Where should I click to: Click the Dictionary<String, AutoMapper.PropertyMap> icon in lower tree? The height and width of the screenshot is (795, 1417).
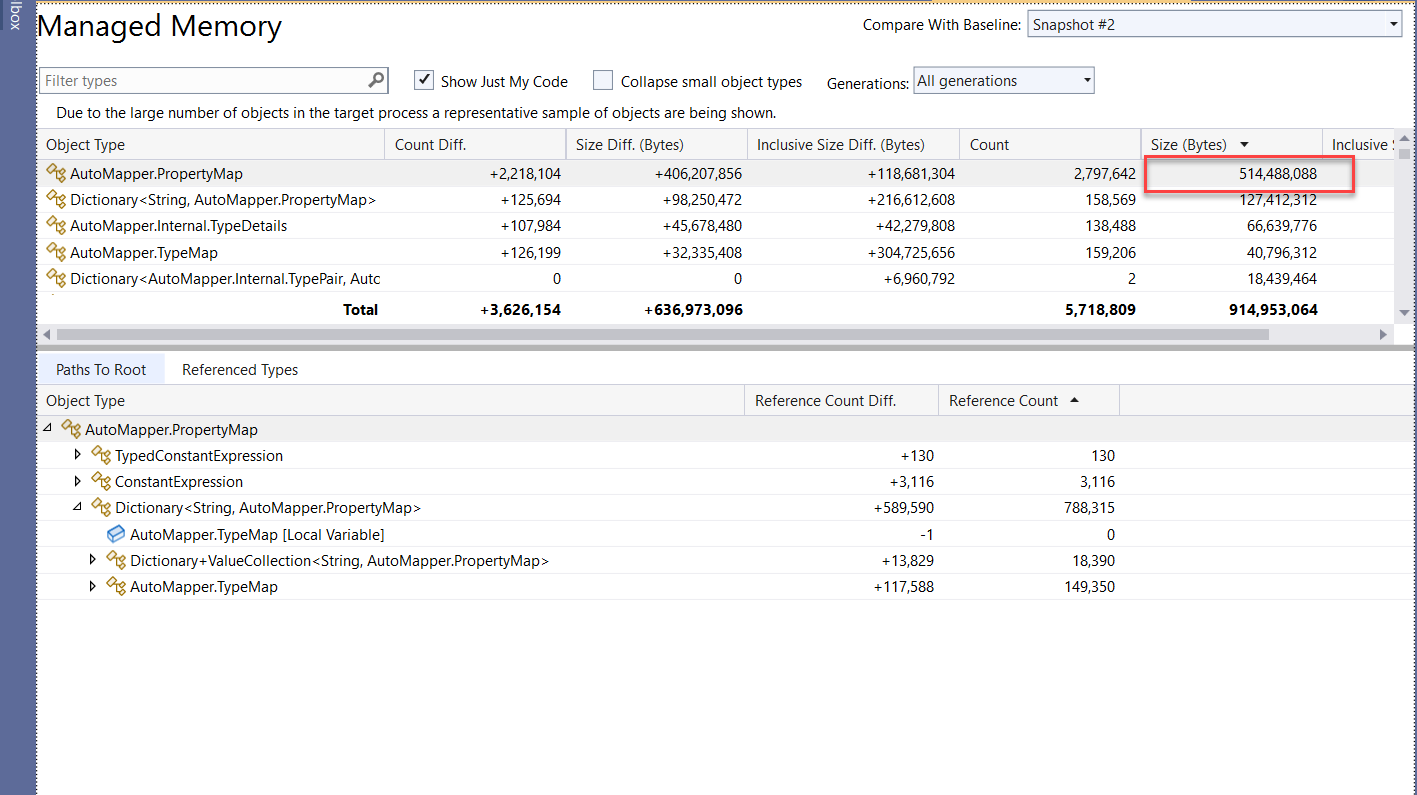pos(101,507)
